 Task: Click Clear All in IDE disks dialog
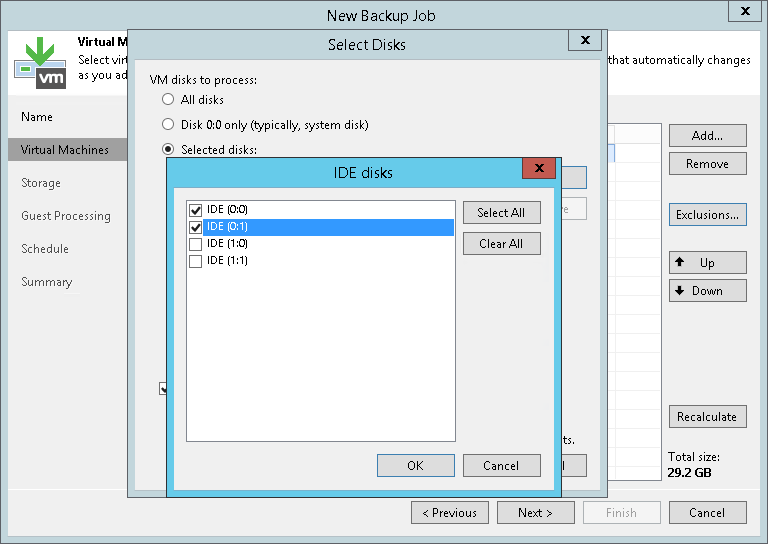tap(502, 243)
